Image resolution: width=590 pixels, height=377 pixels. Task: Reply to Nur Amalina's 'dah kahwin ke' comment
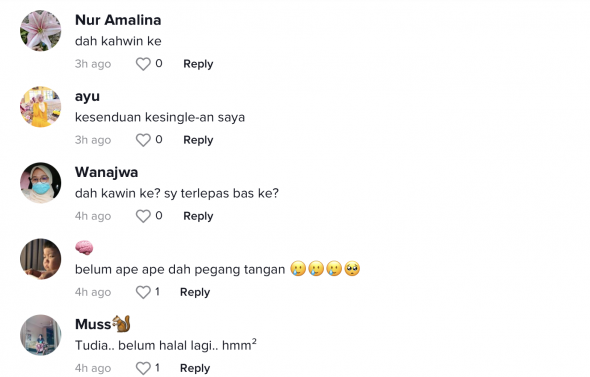tap(198, 64)
